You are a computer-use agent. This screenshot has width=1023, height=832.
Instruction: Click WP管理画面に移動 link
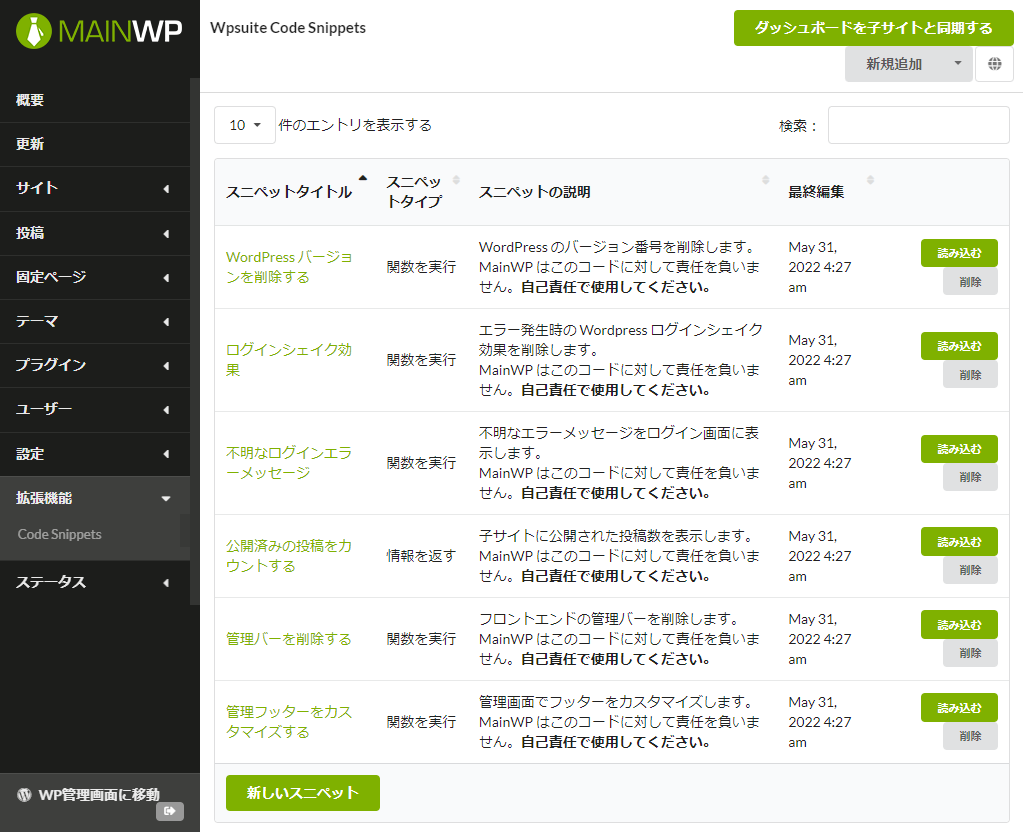tap(99, 794)
